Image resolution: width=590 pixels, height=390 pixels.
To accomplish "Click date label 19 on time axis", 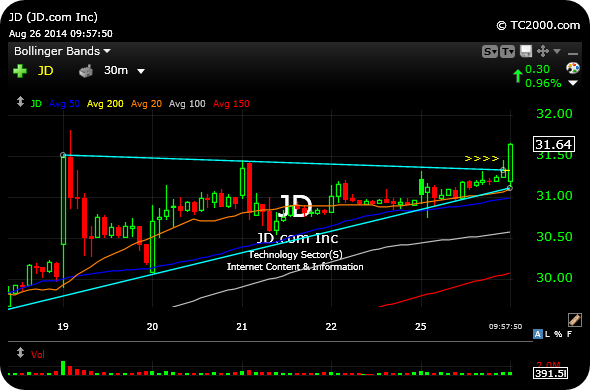I will tap(63, 326).
